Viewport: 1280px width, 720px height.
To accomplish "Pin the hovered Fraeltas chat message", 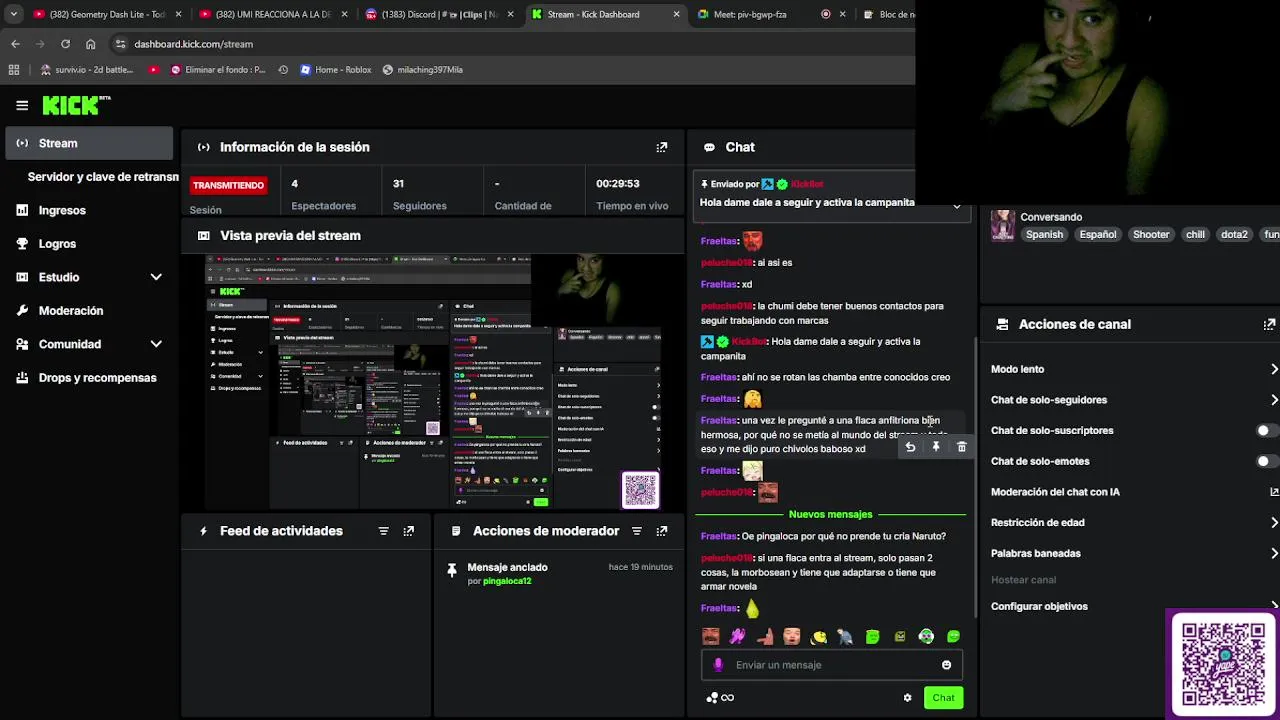I will [x=936, y=447].
